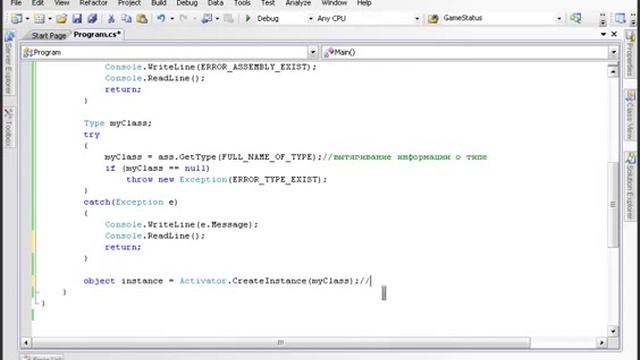The height and width of the screenshot is (360, 640).
Task: Open the Test menu
Action: (268, 3)
